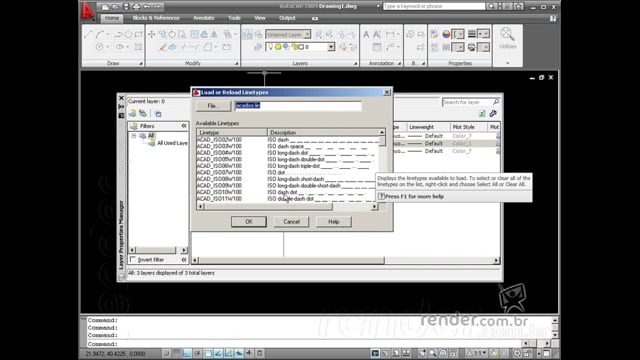
Task: Open the layer name dropdown showing 0
Action: tap(300, 47)
